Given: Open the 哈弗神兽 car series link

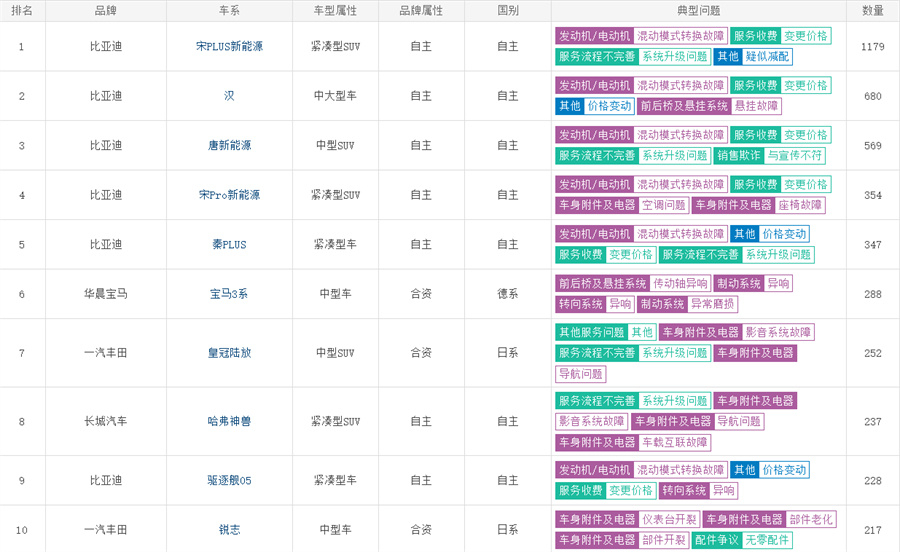Looking at the screenshot, I should click(x=229, y=421).
